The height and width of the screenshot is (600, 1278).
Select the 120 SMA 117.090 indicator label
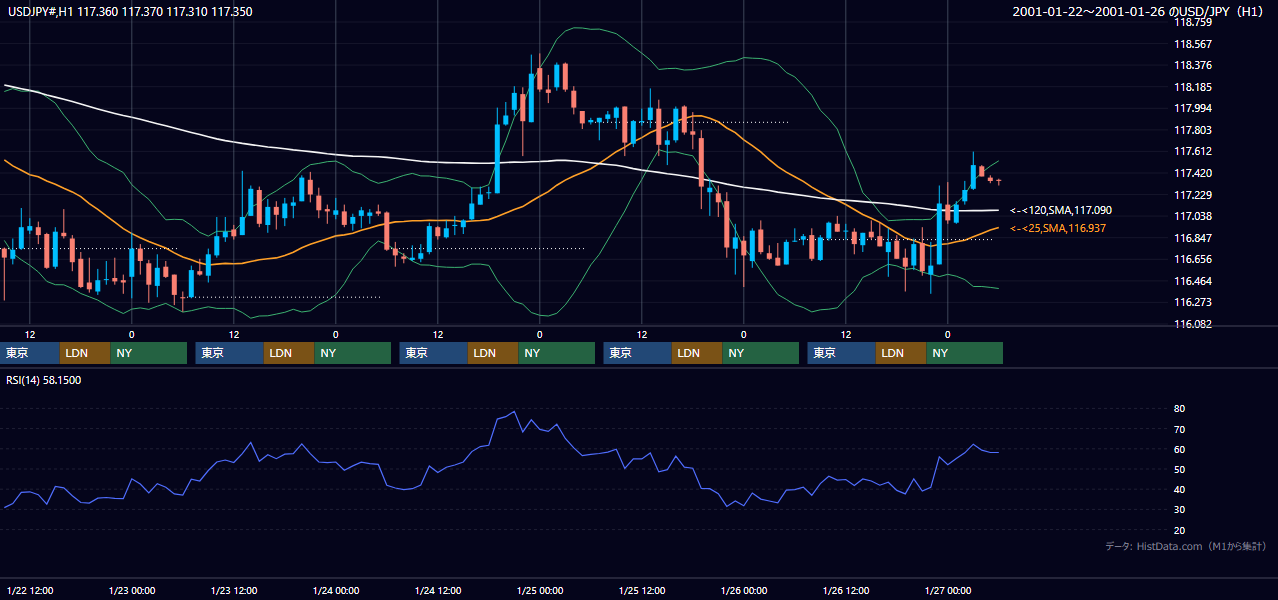pyautogui.click(x=1061, y=210)
